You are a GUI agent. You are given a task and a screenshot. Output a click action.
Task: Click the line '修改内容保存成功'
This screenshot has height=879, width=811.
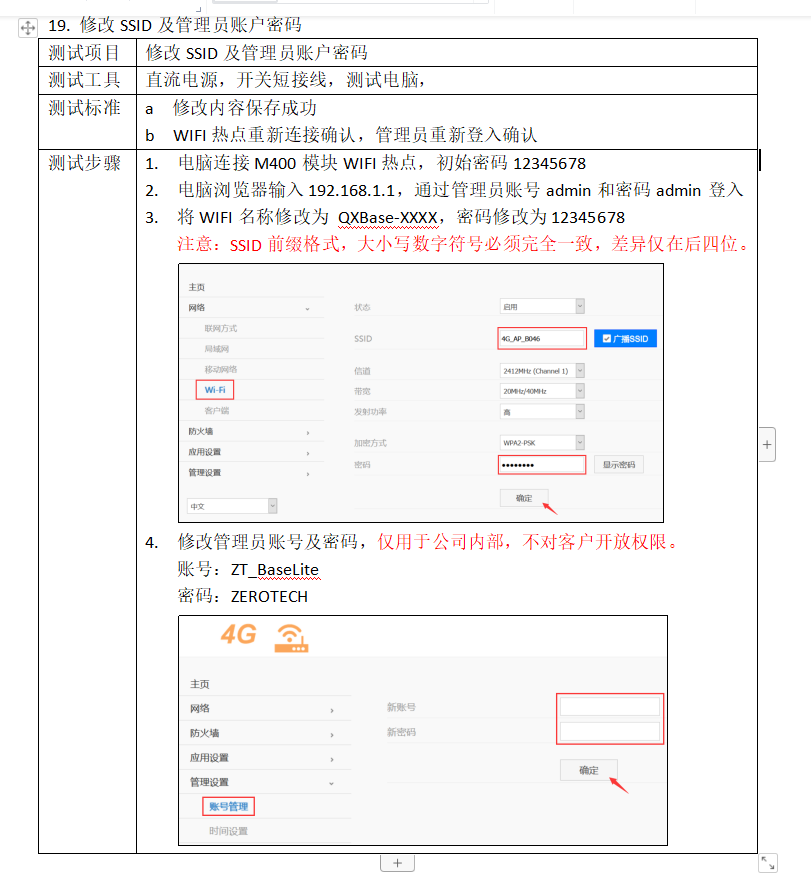click(244, 108)
